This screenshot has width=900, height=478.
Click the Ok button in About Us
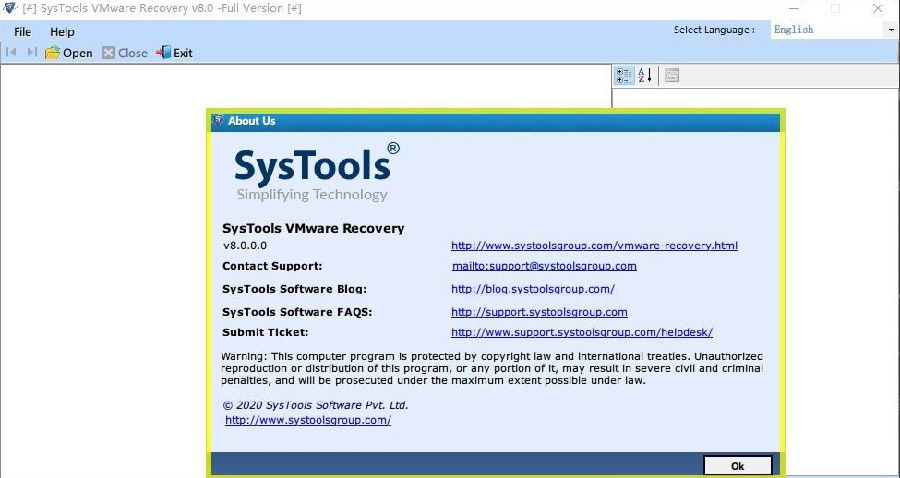[x=738, y=466]
